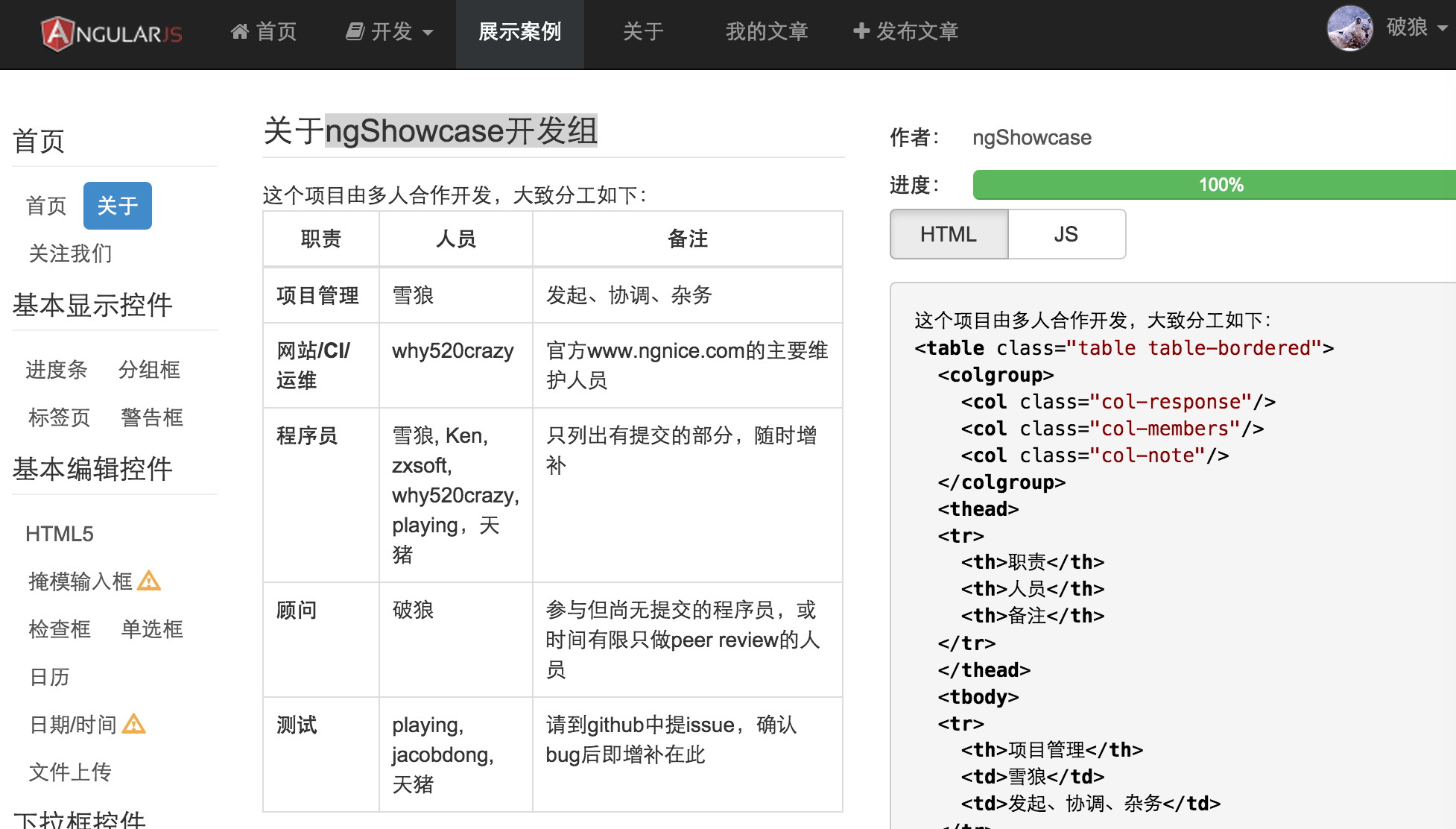Click the table class code line
This screenshot has height=829, width=1456.
coord(1124,348)
